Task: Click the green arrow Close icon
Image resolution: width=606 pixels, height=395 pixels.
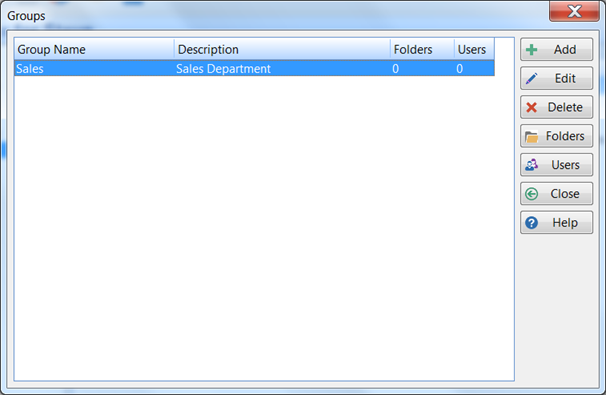Action: [531, 194]
